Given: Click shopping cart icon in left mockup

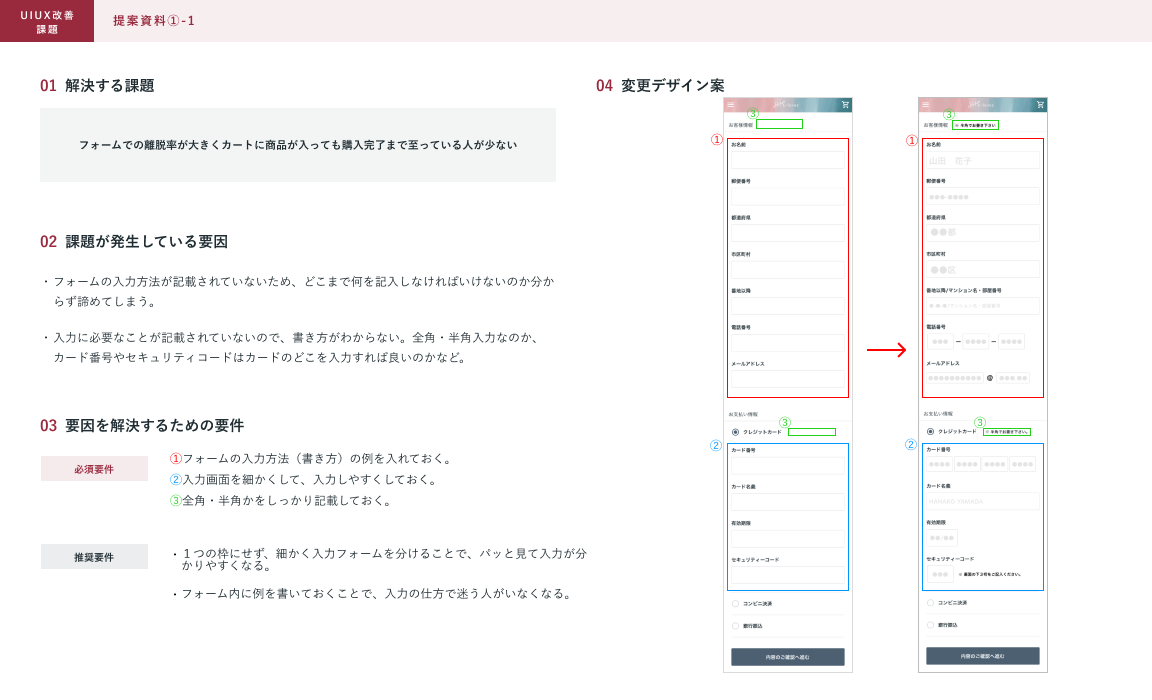Looking at the screenshot, I should 845,105.
